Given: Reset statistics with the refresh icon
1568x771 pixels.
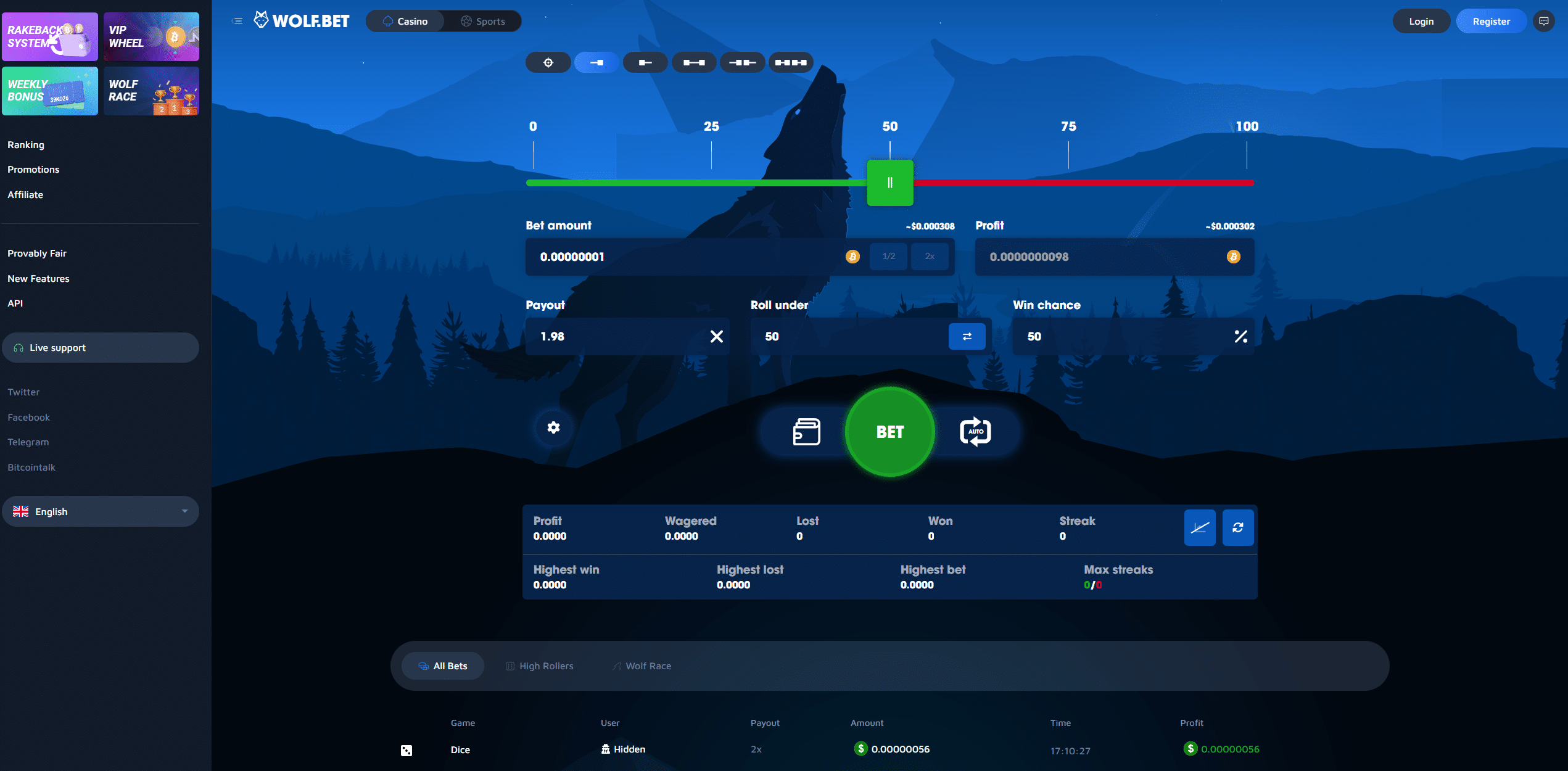Looking at the screenshot, I should pos(1238,527).
